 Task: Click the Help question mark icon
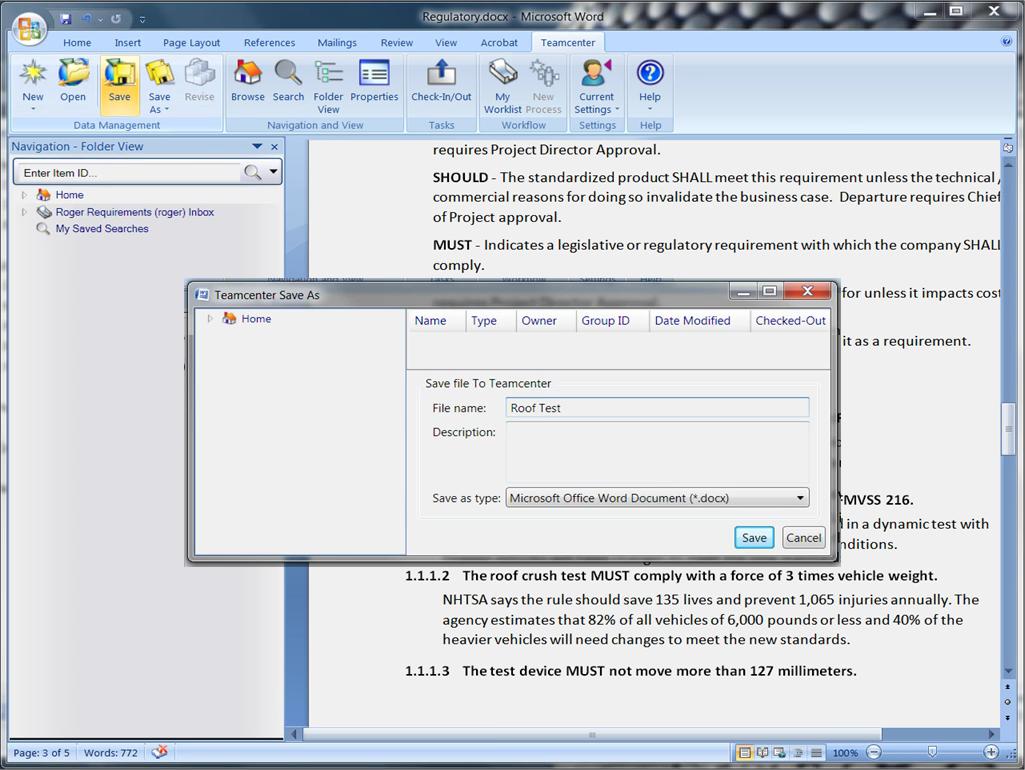650,73
